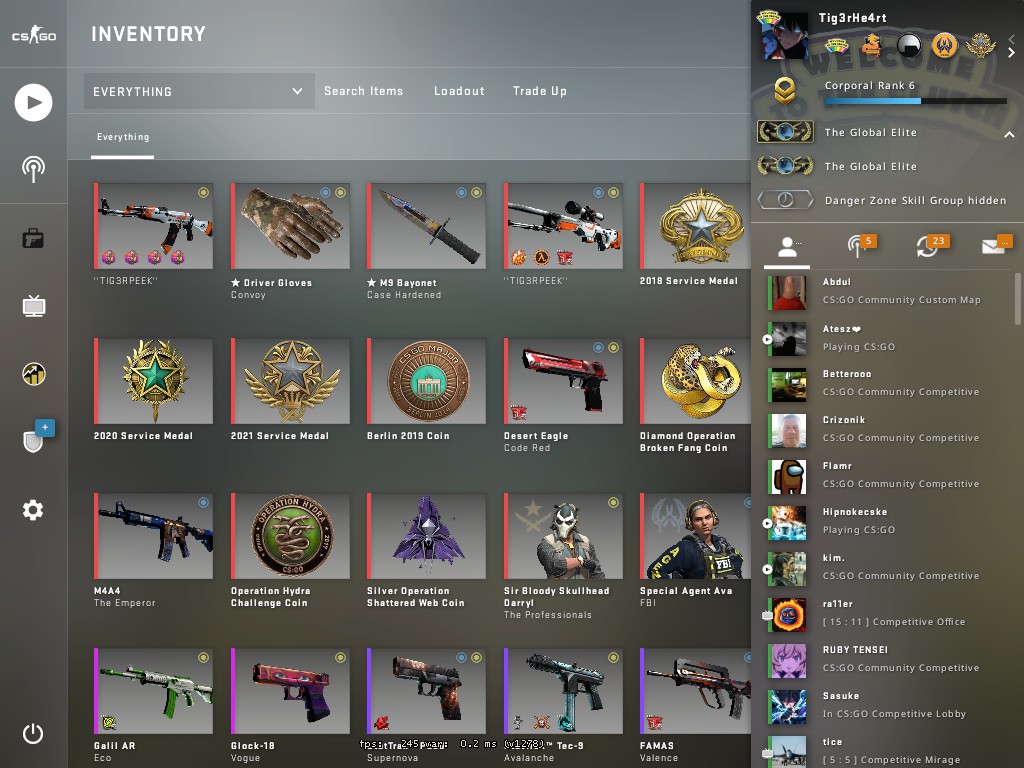1024x768 pixels.
Task: Click the profile arrow beside the medals
Action: tap(1012, 53)
